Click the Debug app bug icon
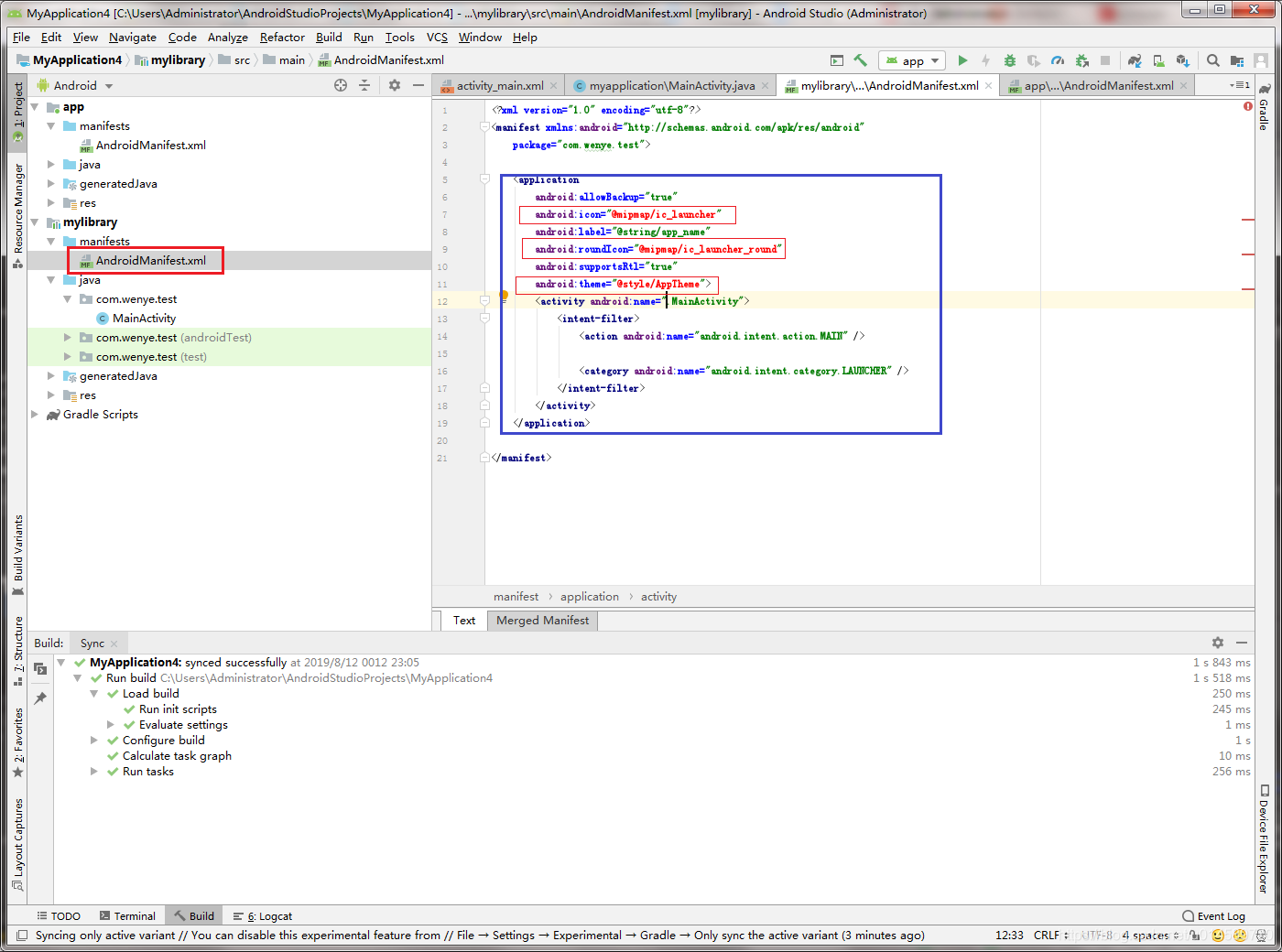 click(1010, 60)
